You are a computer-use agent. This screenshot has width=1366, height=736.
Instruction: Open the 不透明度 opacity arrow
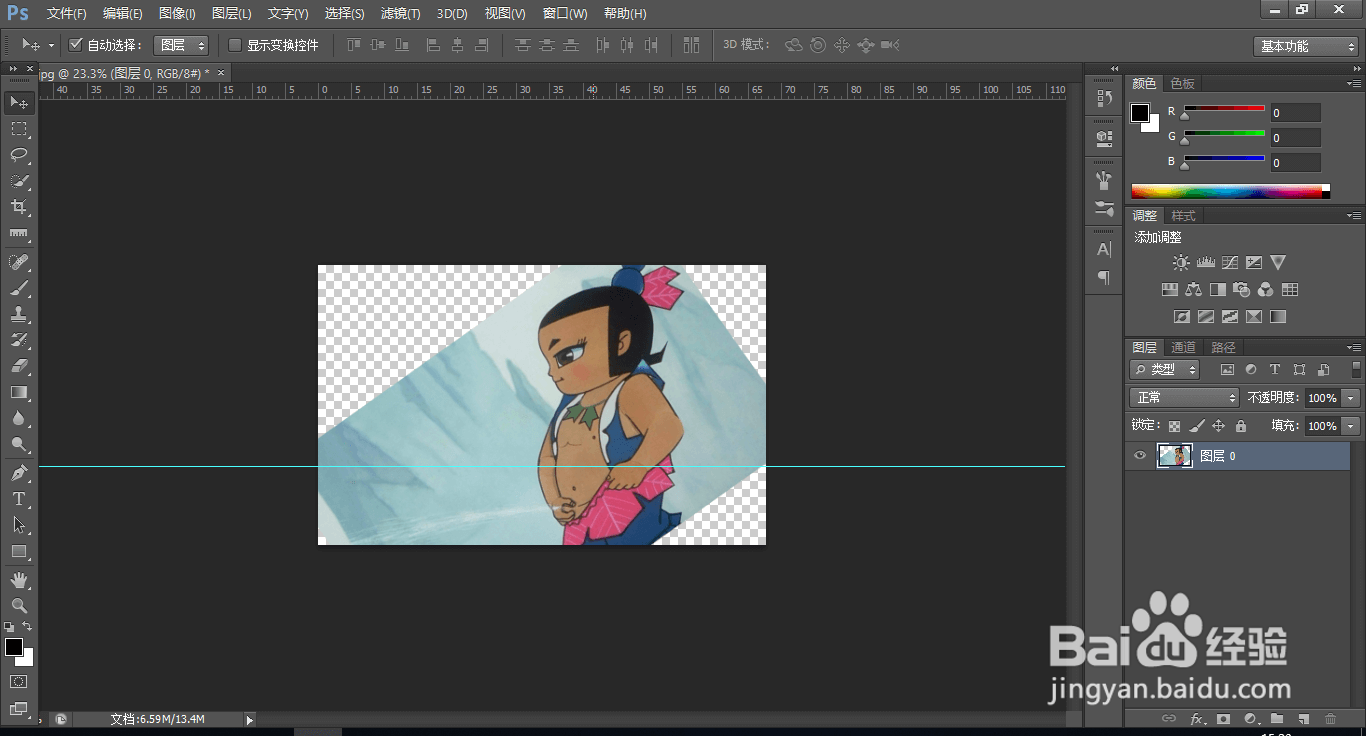coord(1352,398)
